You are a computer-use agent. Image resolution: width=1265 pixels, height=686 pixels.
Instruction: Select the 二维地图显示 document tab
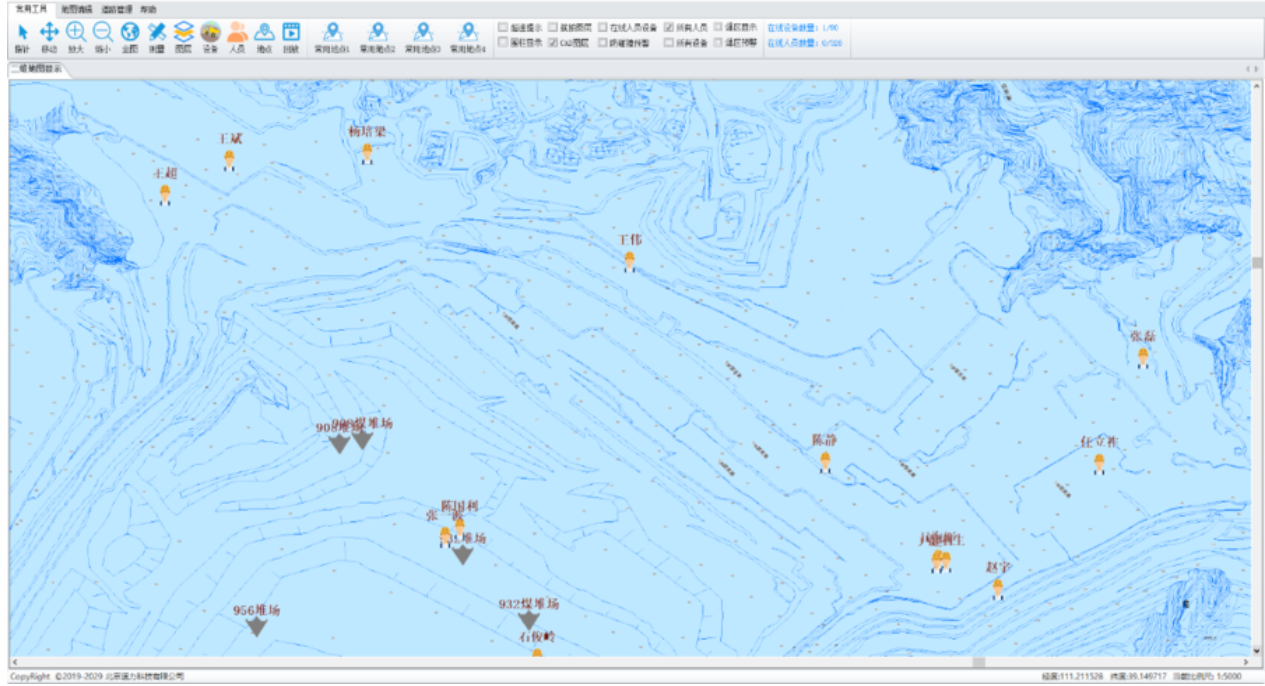tap(37, 69)
